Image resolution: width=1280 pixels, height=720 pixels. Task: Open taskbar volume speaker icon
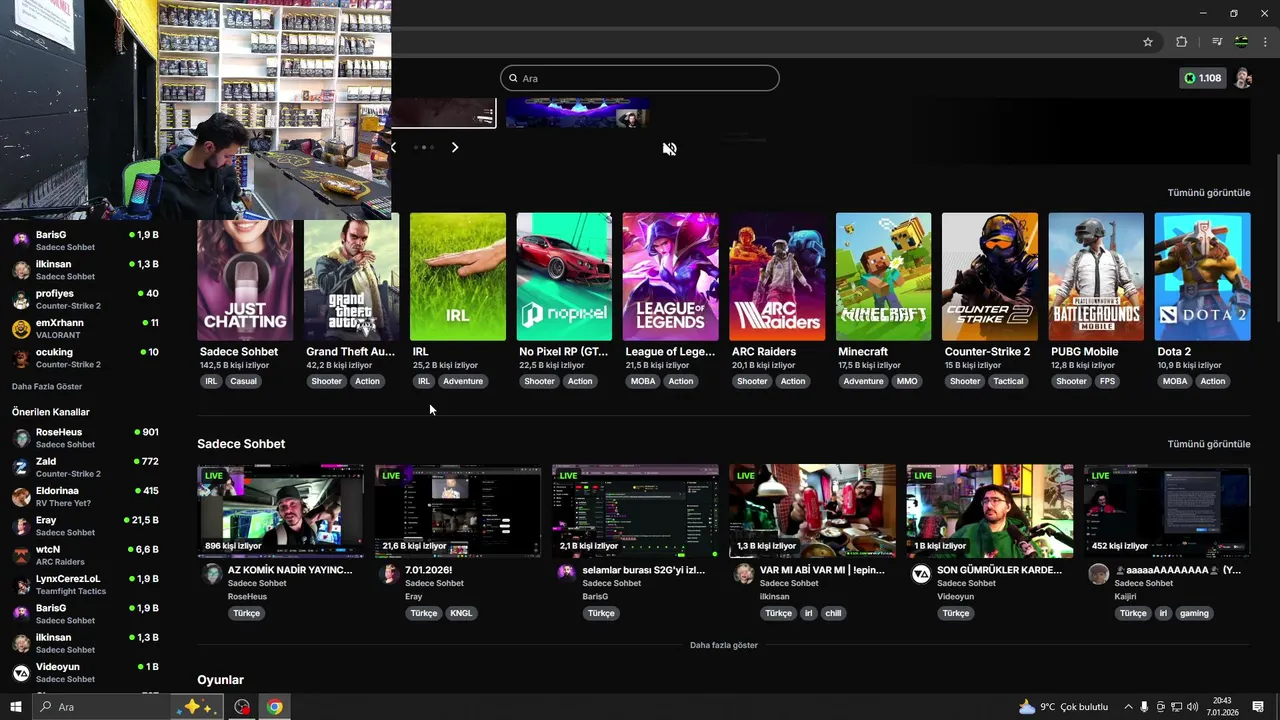pyautogui.click(x=1192, y=707)
